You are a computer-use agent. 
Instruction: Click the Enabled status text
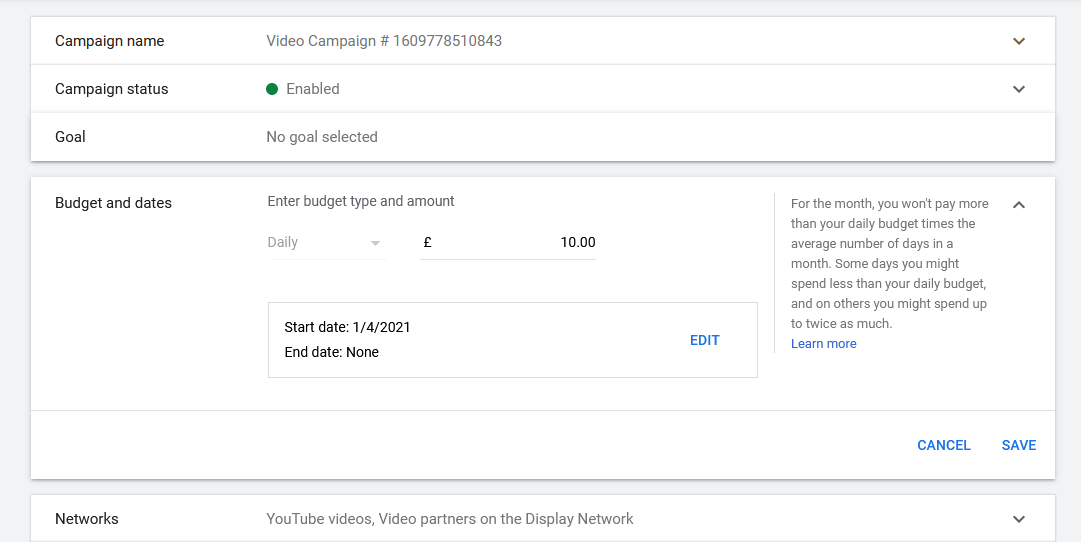(312, 89)
